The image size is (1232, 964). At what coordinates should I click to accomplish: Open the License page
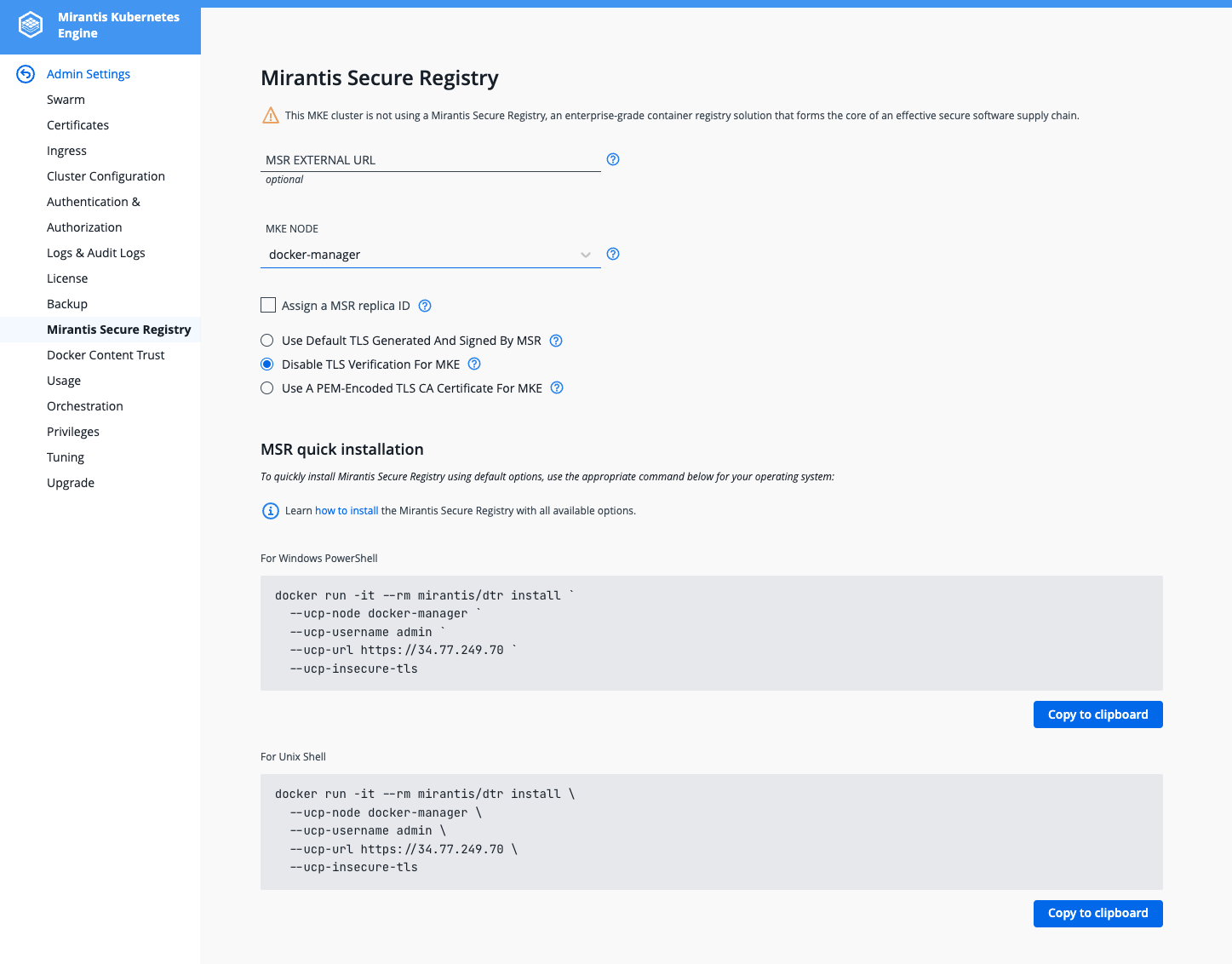[x=67, y=278]
